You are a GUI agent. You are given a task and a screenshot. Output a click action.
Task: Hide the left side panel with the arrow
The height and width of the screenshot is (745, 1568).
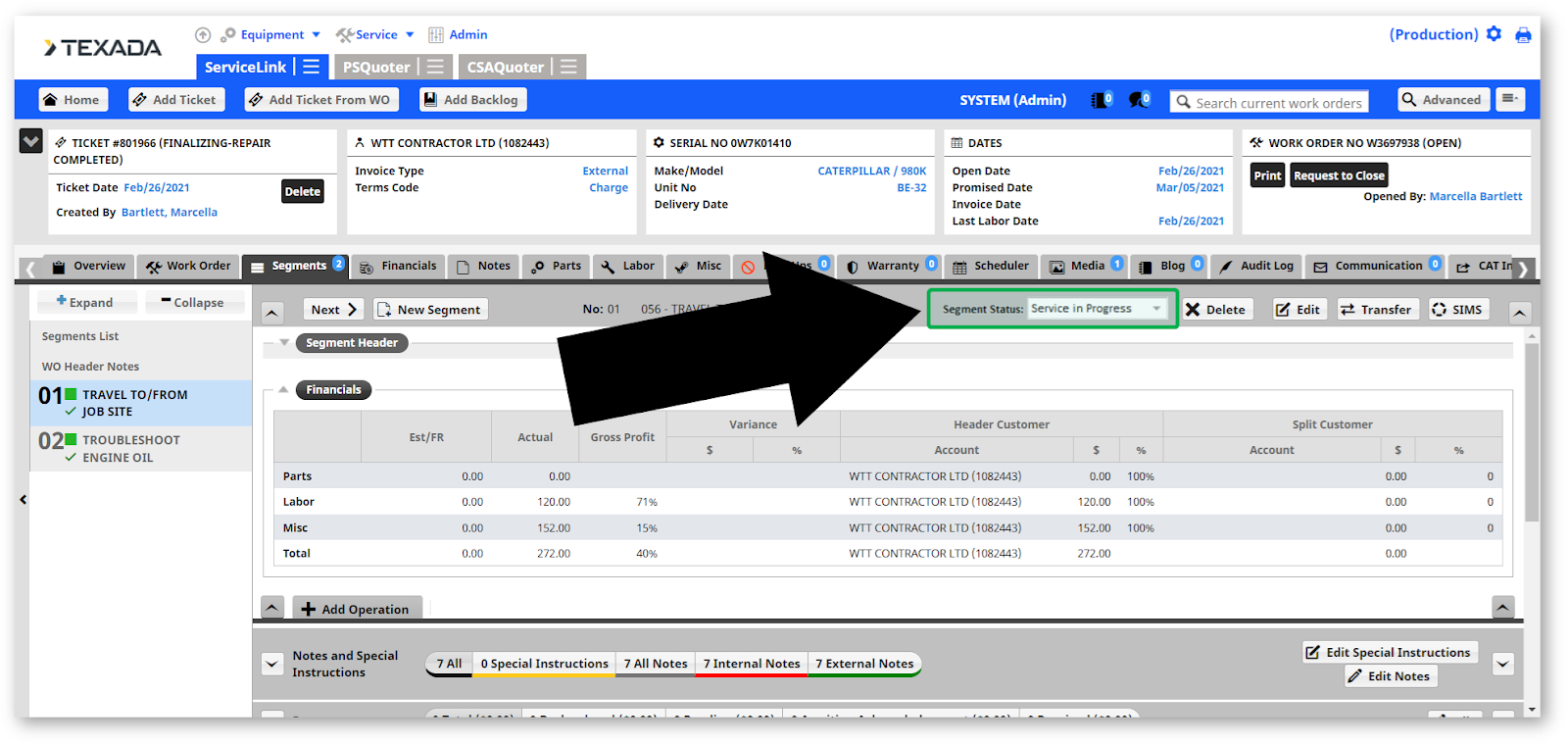[x=23, y=500]
